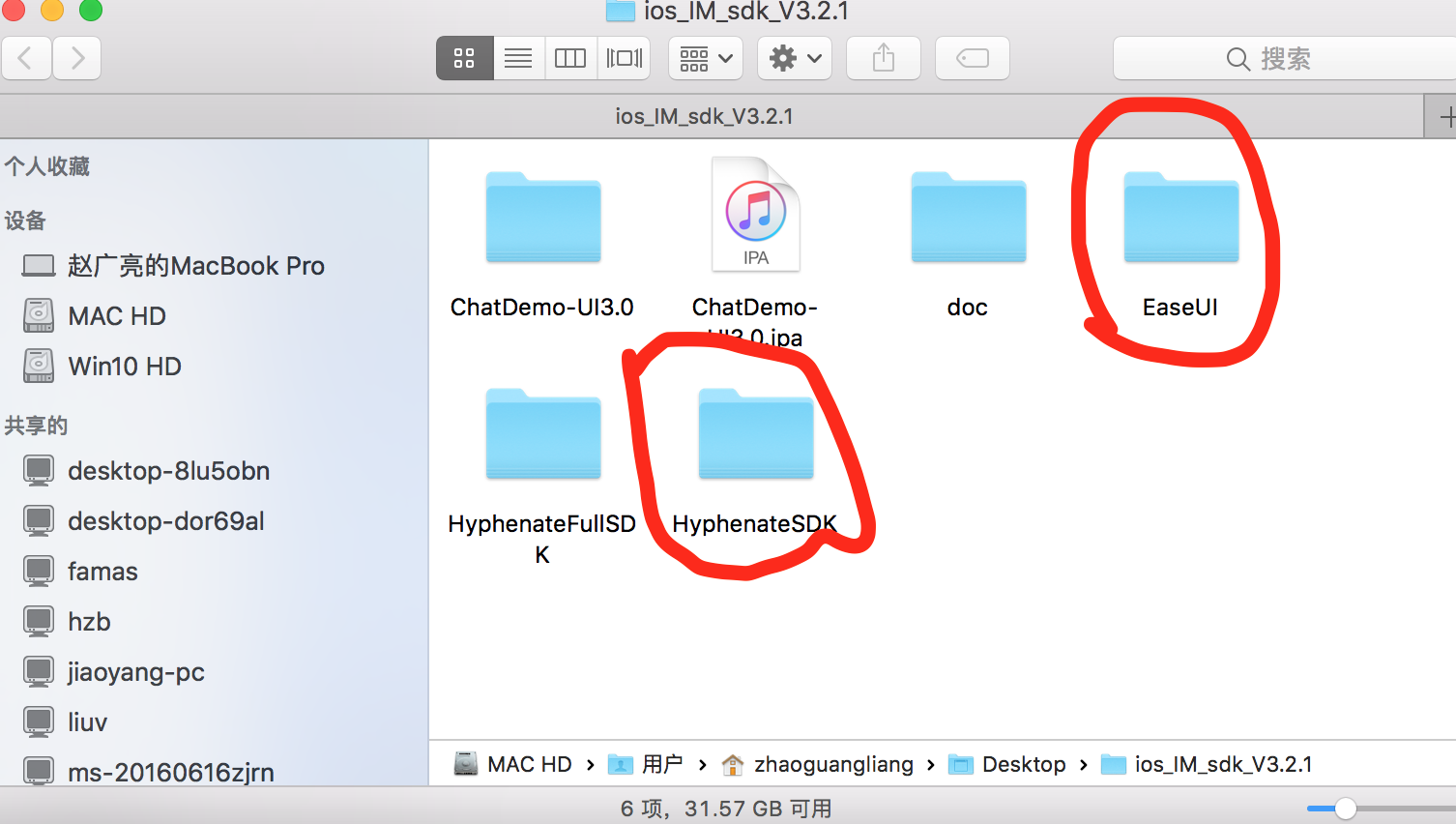This screenshot has height=824, width=1456.
Task: Switch to column view mode
Action: click(570, 59)
